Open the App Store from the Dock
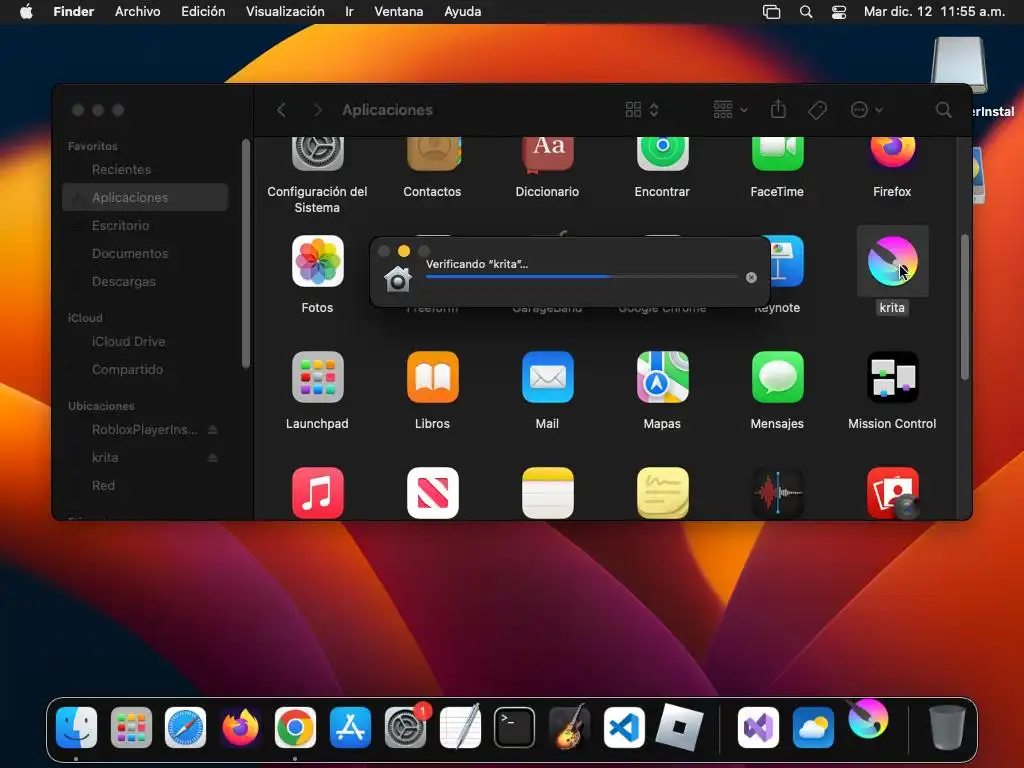The height and width of the screenshot is (768, 1024). tap(350, 727)
